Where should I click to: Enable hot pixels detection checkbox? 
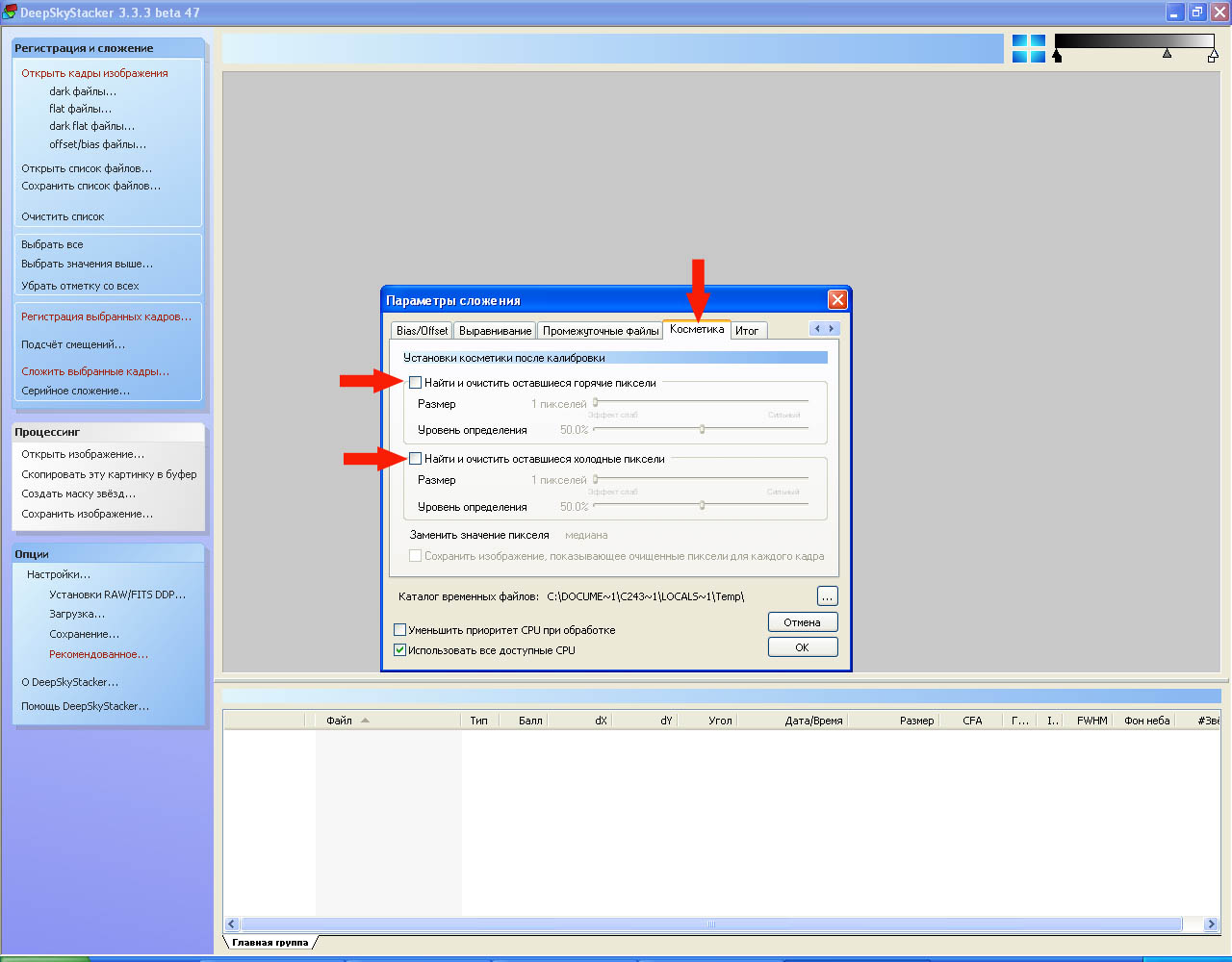pyautogui.click(x=416, y=383)
